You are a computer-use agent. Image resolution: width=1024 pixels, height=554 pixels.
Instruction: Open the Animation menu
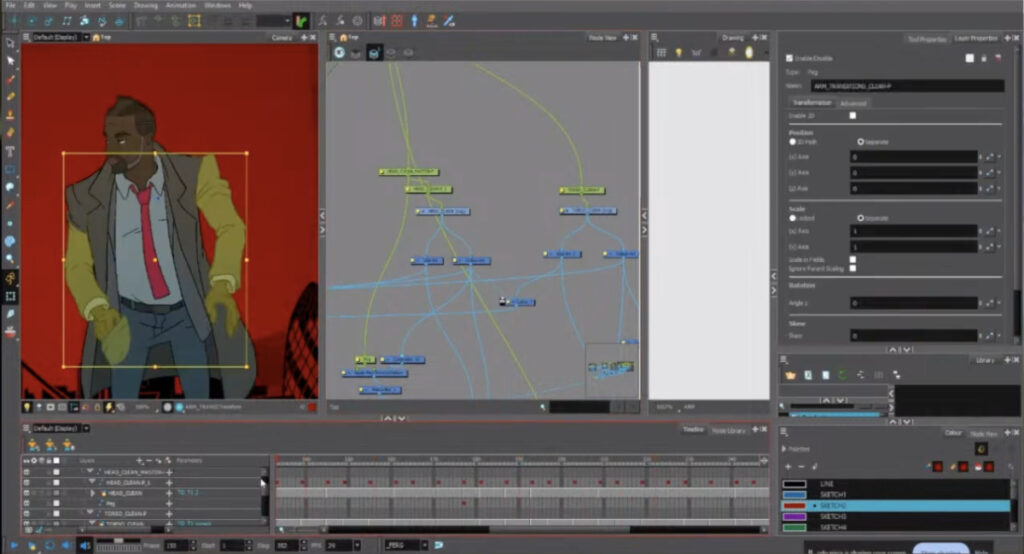181,5
